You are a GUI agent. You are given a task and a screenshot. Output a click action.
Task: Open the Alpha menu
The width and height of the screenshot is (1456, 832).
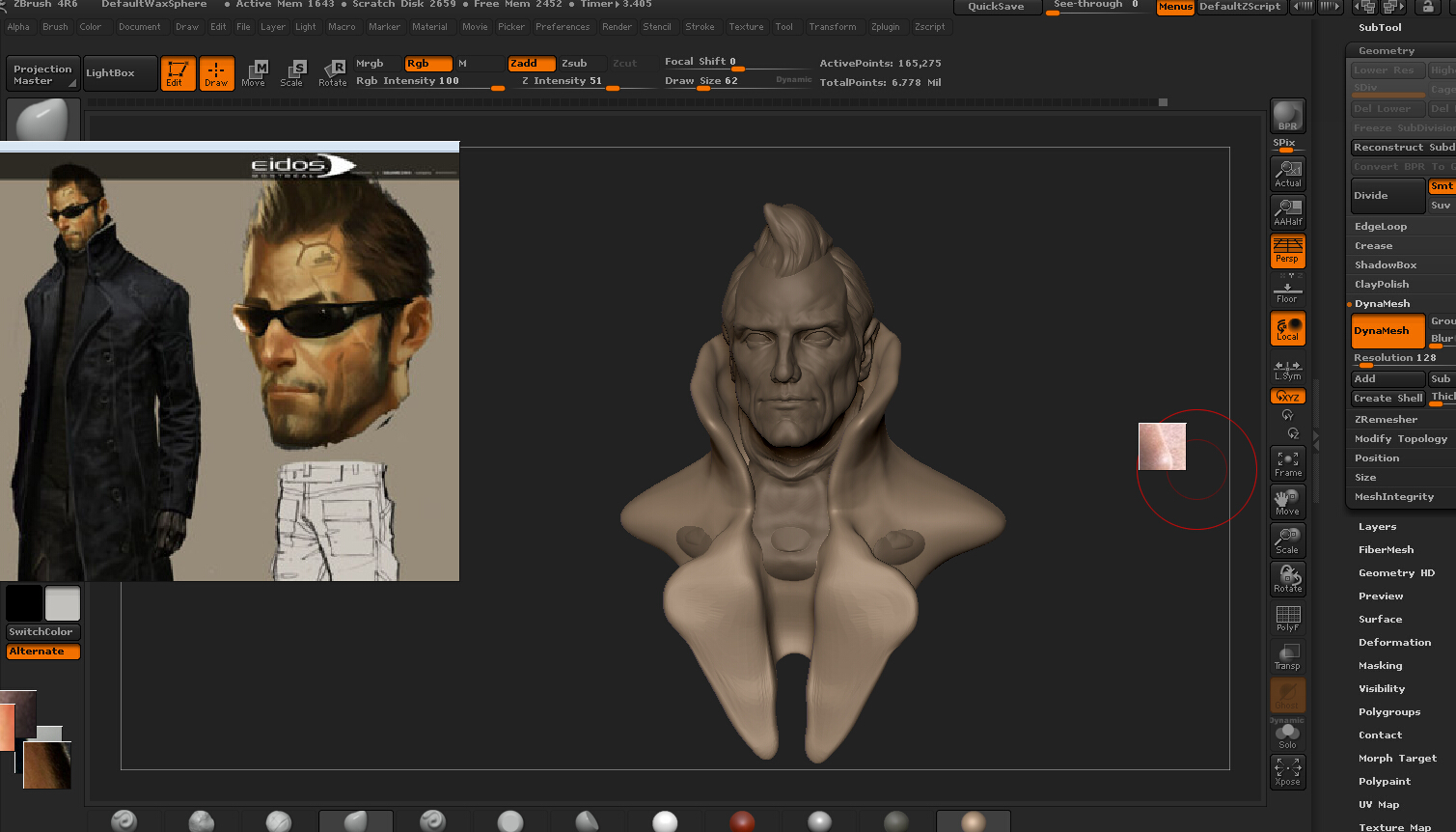pos(18,27)
